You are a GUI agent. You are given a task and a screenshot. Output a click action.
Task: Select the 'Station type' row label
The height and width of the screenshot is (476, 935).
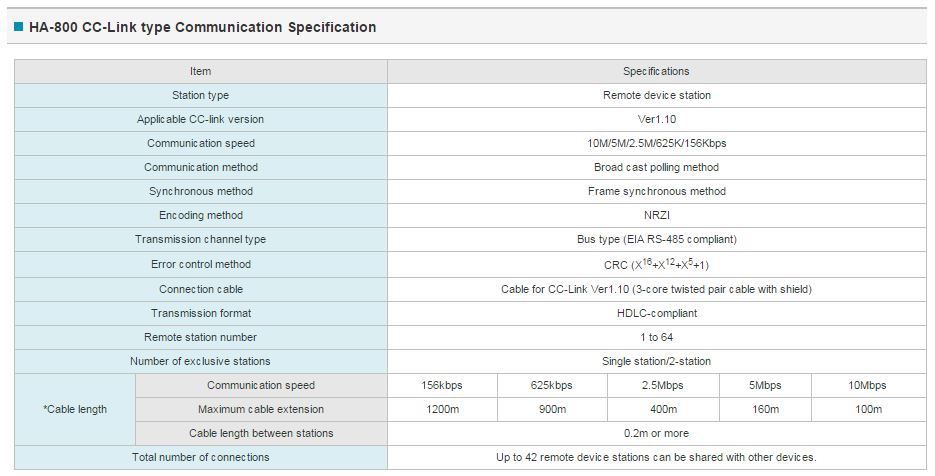[x=200, y=95]
